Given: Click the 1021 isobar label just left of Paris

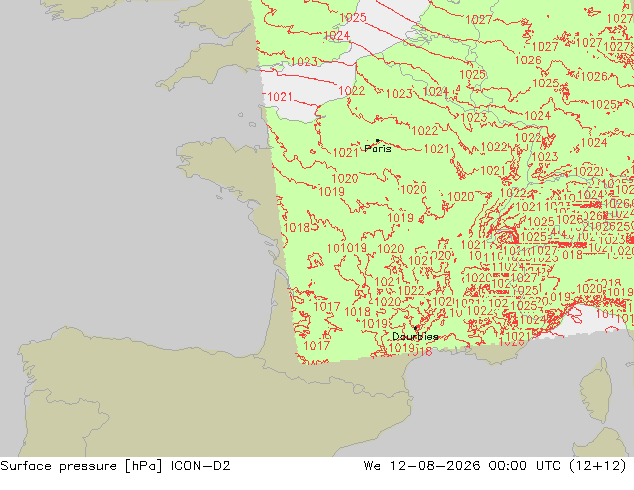Looking at the screenshot, I should [x=345, y=152].
